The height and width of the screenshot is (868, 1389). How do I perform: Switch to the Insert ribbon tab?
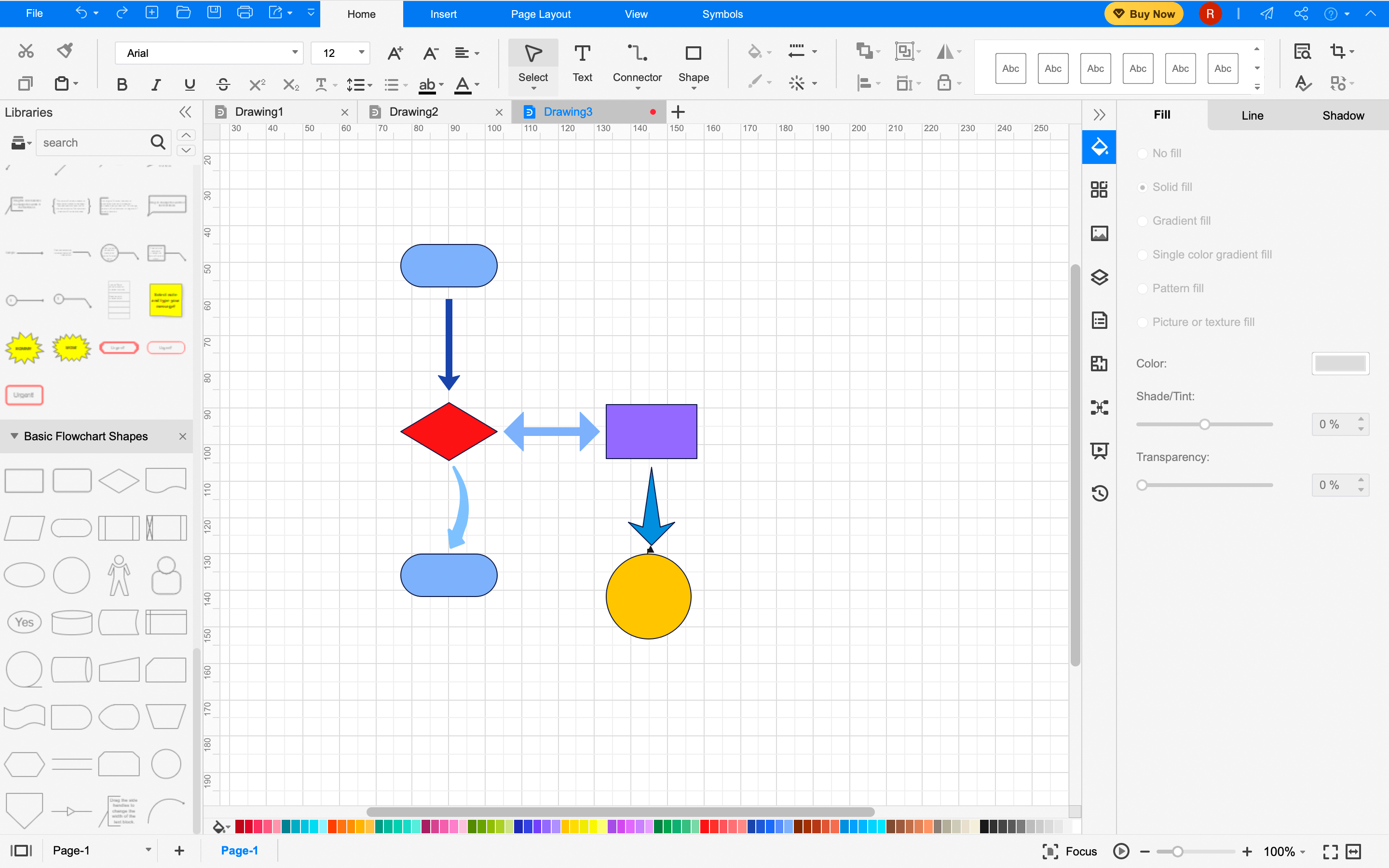coord(443,14)
